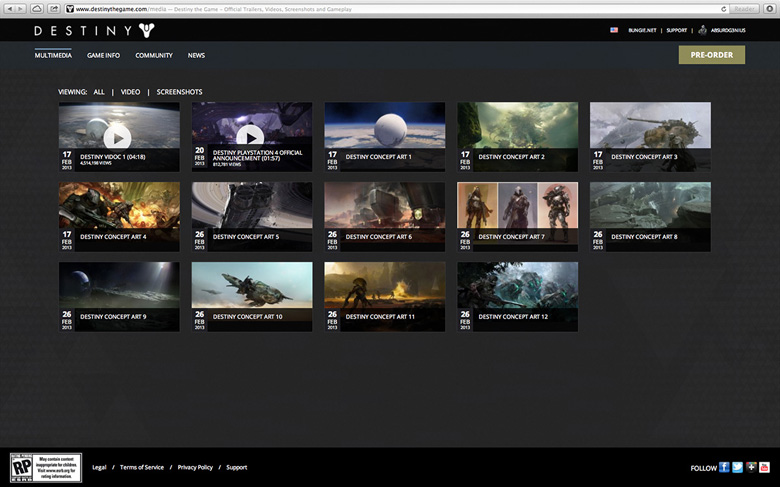780x487 pixels.
Task: Open Destiny's Facebook page from the footer
Action: (x=725, y=467)
